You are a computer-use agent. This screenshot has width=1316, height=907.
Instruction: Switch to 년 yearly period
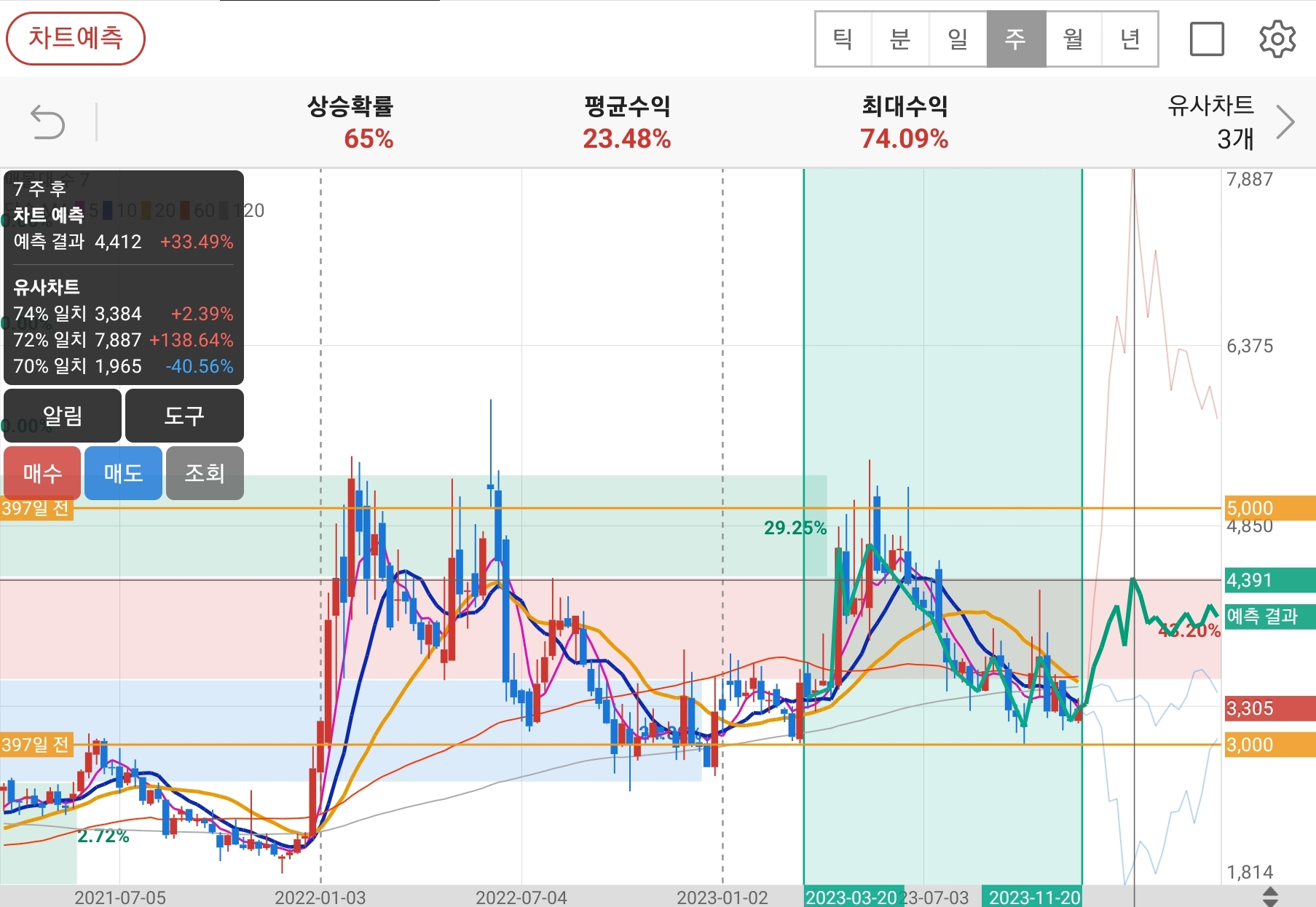pos(1130,39)
